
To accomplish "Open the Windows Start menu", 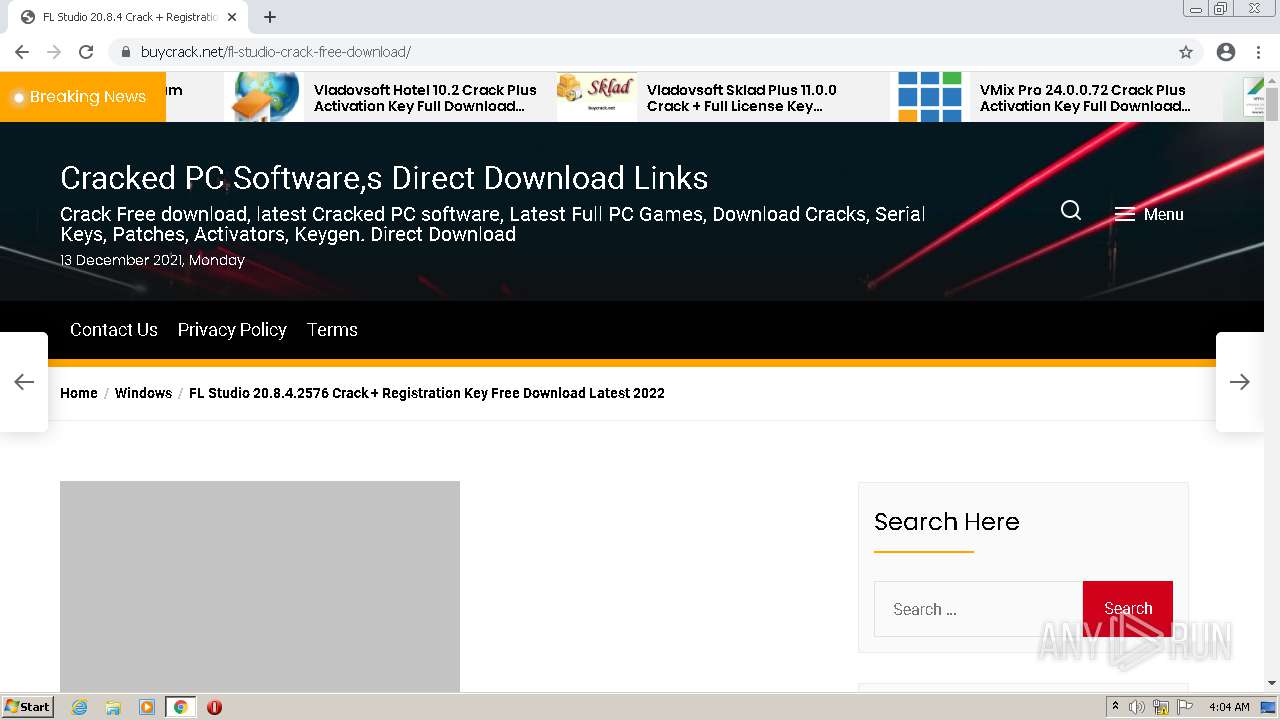I will [x=27, y=706].
